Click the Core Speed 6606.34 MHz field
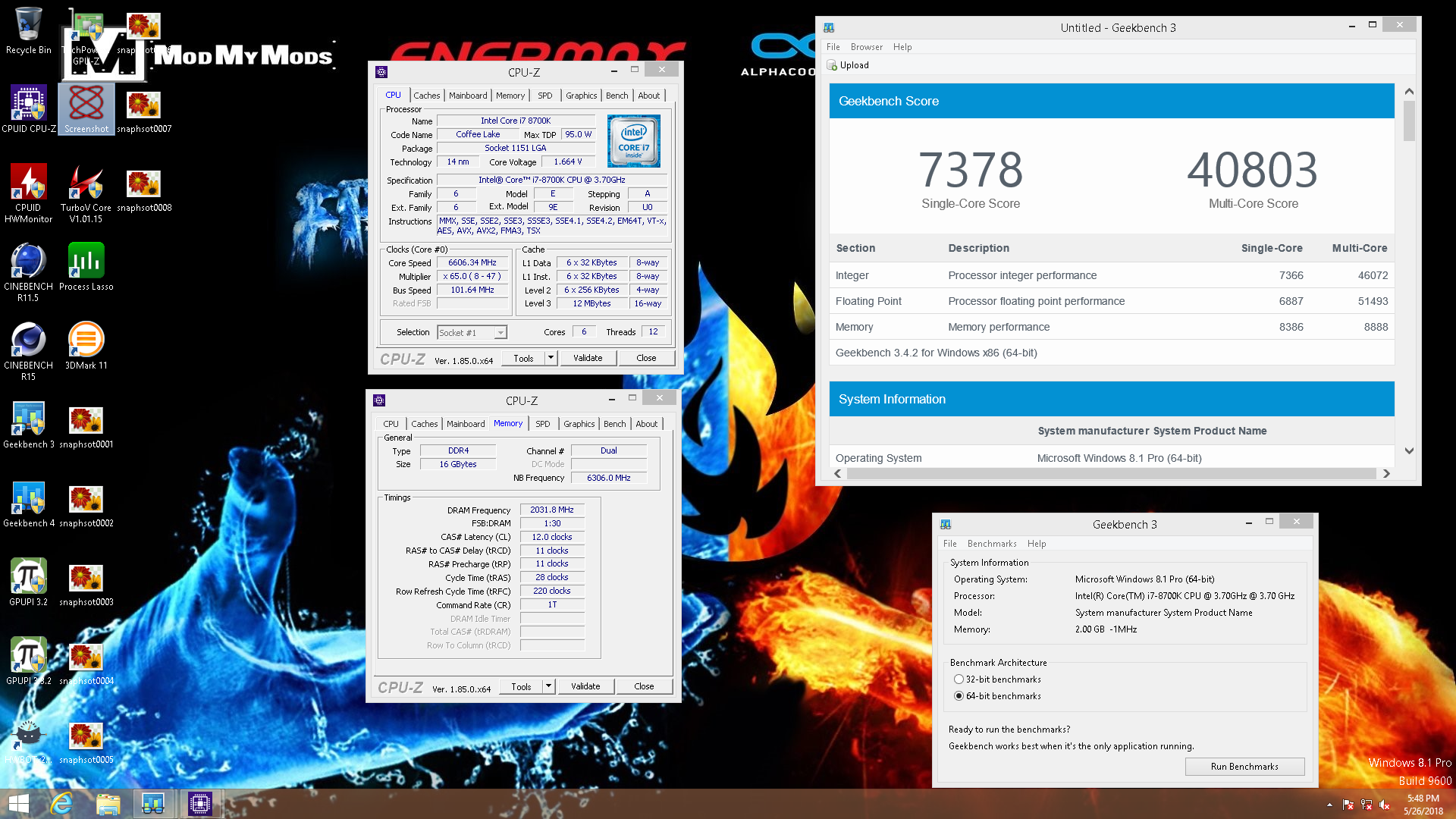Viewport: 1456px width, 819px height. (472, 263)
